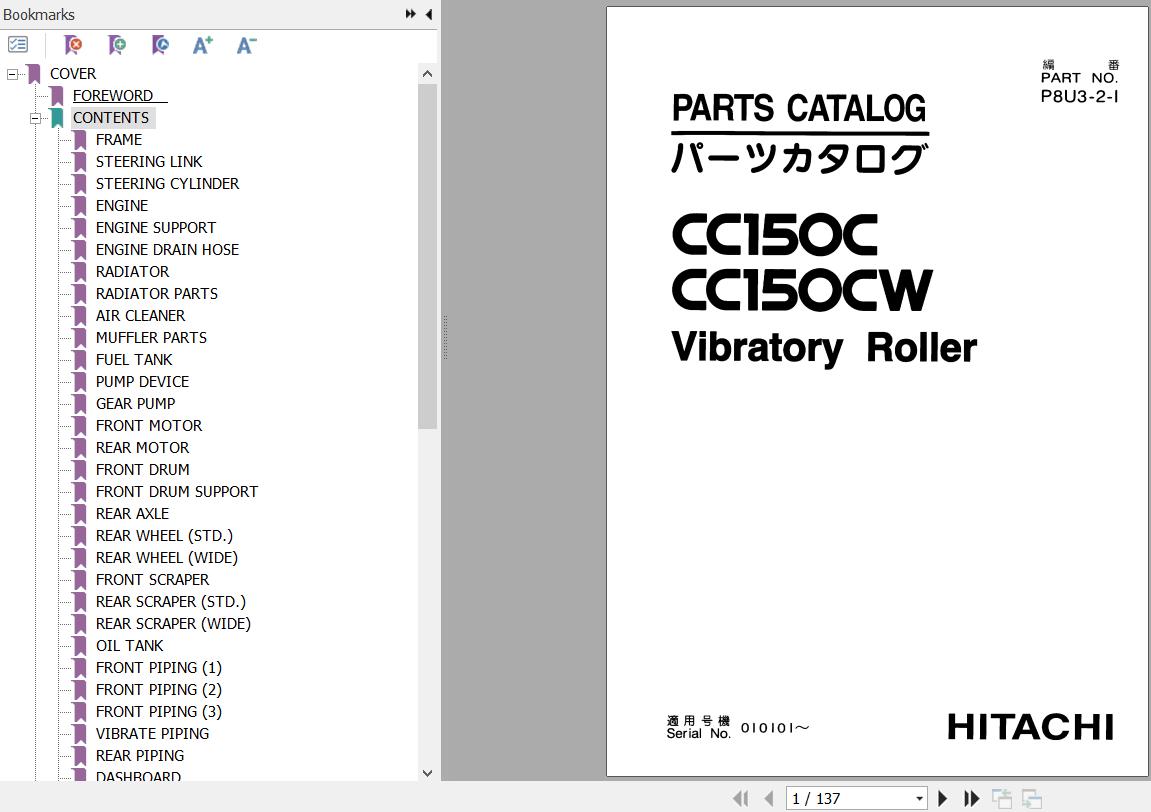The width and height of the screenshot is (1151, 812).
Task: Jump to RADIATOR bookmark
Action: (x=132, y=272)
